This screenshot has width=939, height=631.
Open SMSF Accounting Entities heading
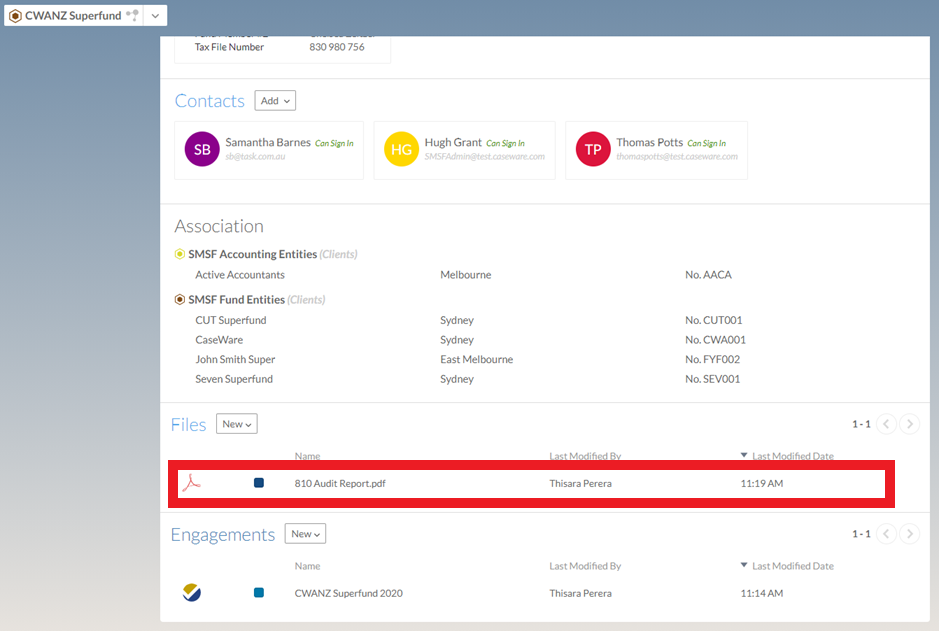click(x=252, y=254)
